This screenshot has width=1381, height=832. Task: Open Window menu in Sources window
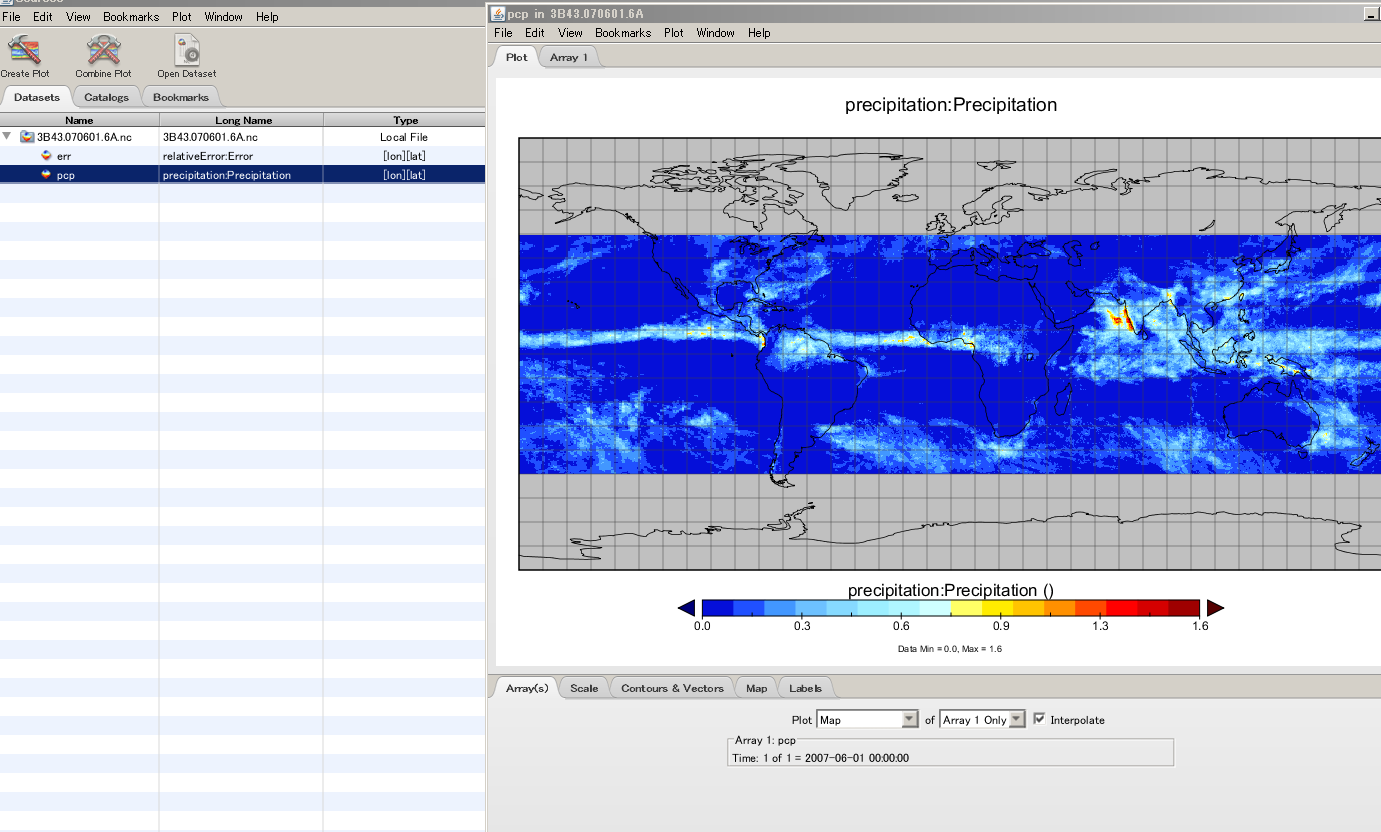point(223,17)
